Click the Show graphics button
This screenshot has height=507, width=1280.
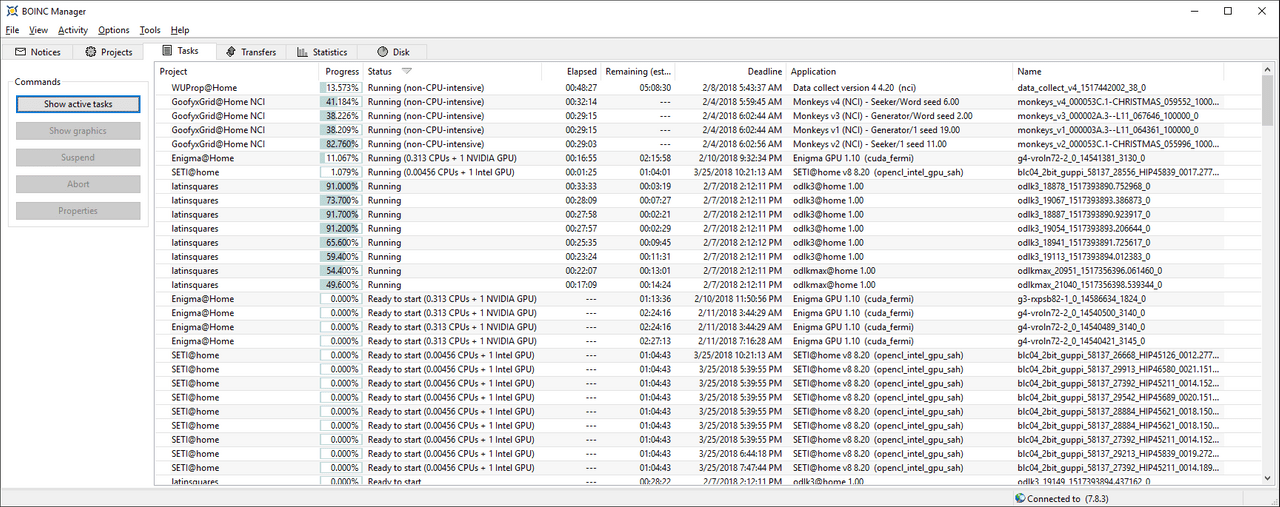(78, 131)
